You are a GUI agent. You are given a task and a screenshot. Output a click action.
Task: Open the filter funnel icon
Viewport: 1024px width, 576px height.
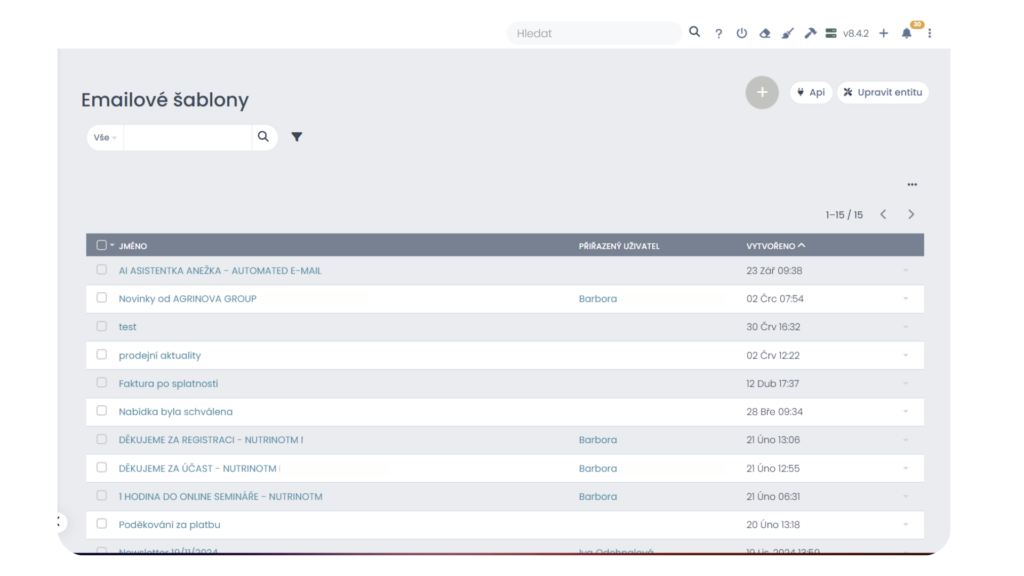297,137
